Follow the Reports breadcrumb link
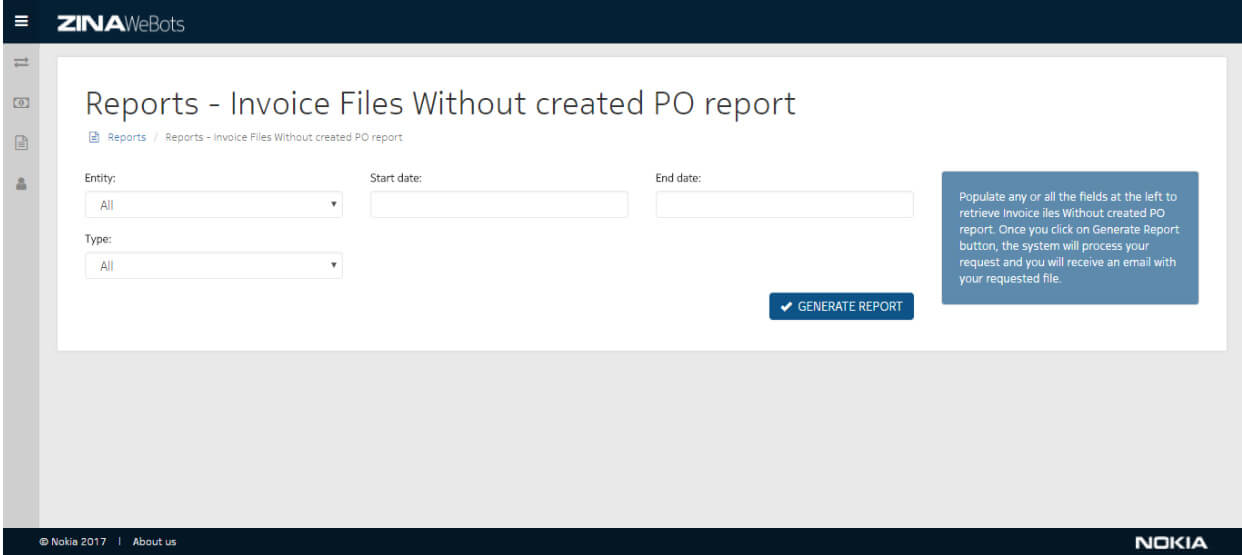Image resolution: width=1242 pixels, height=555 pixels. coord(127,137)
